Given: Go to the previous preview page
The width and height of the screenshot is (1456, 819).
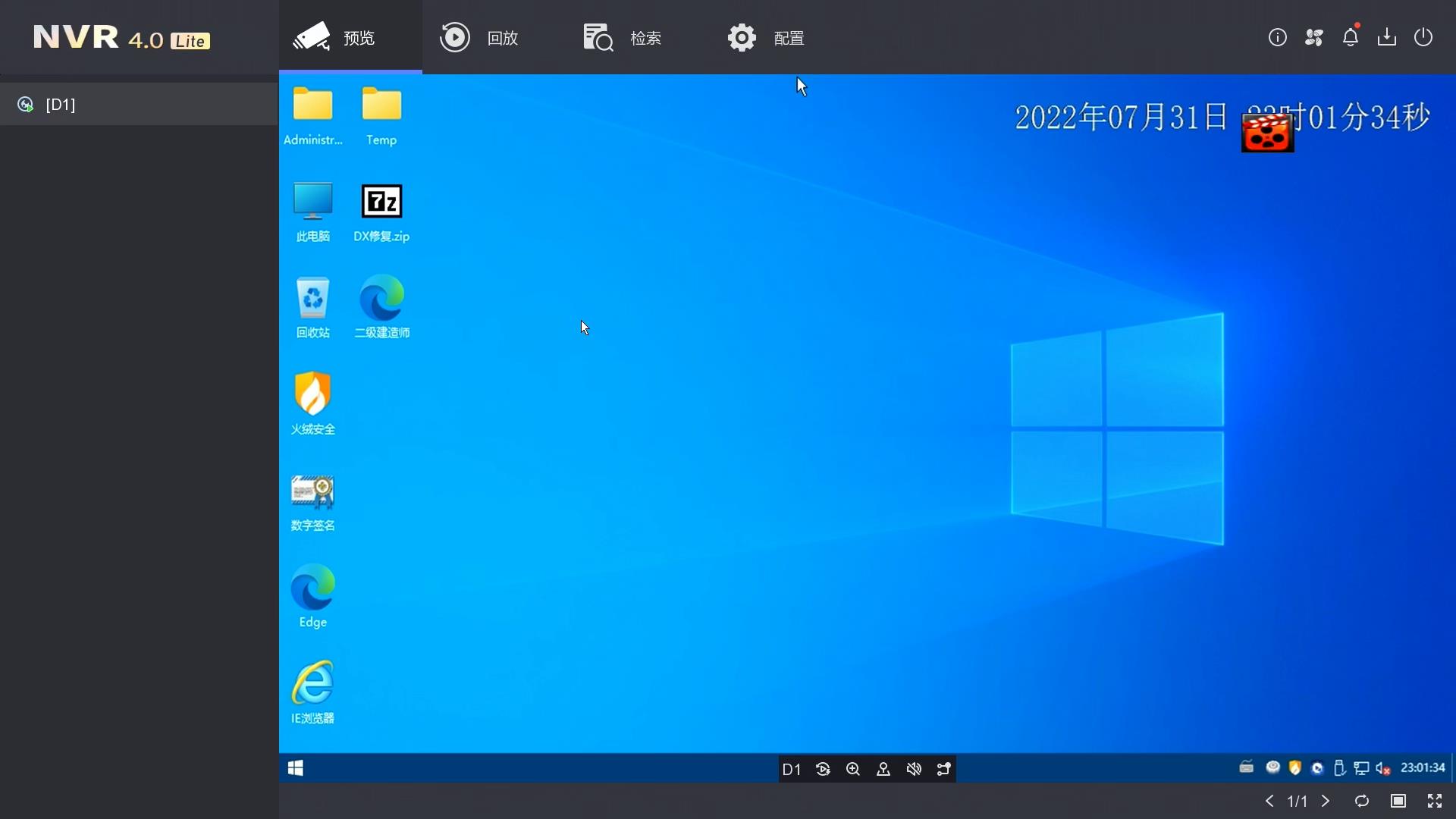Looking at the screenshot, I should click(x=1269, y=801).
